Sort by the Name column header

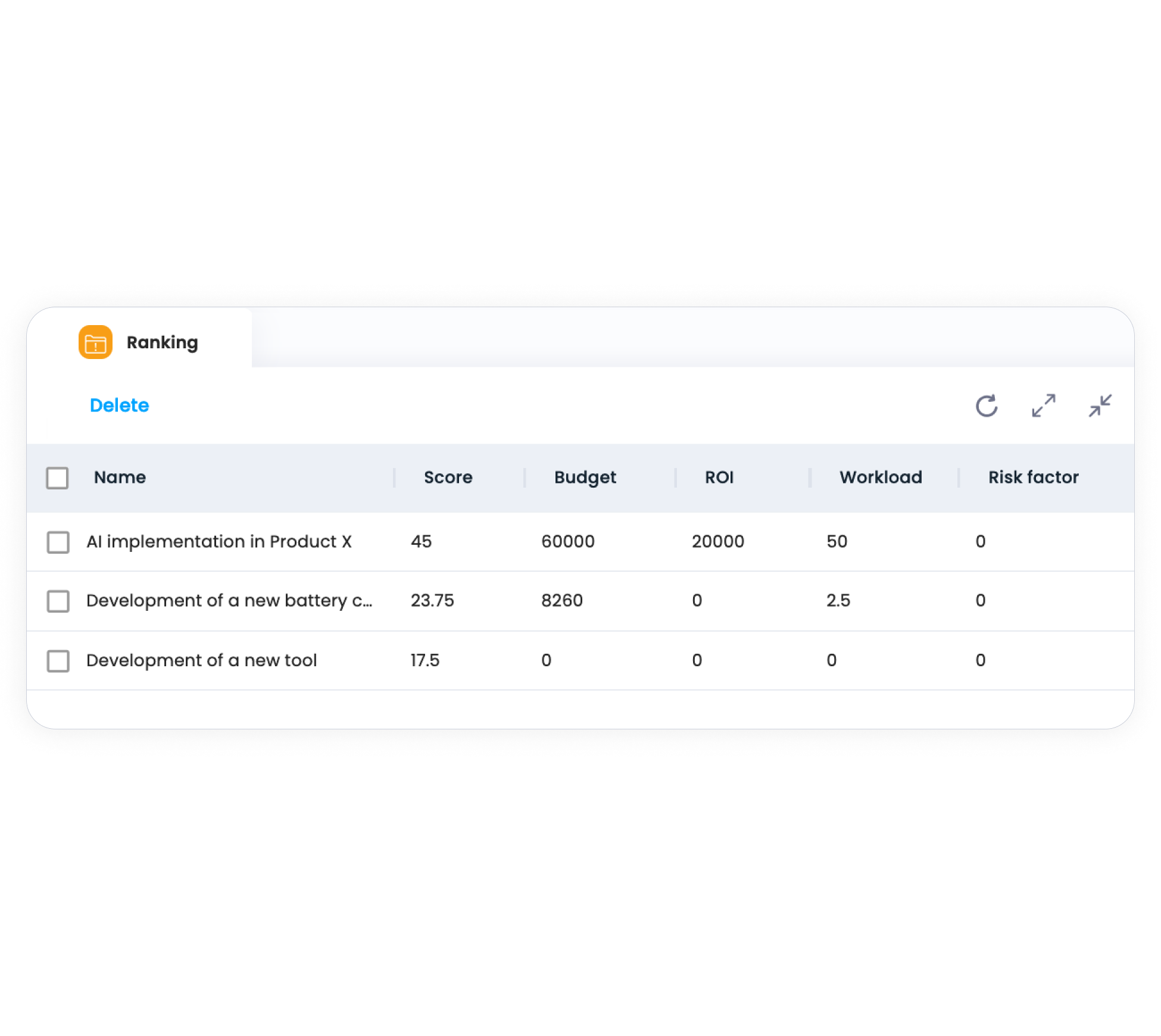pos(120,478)
